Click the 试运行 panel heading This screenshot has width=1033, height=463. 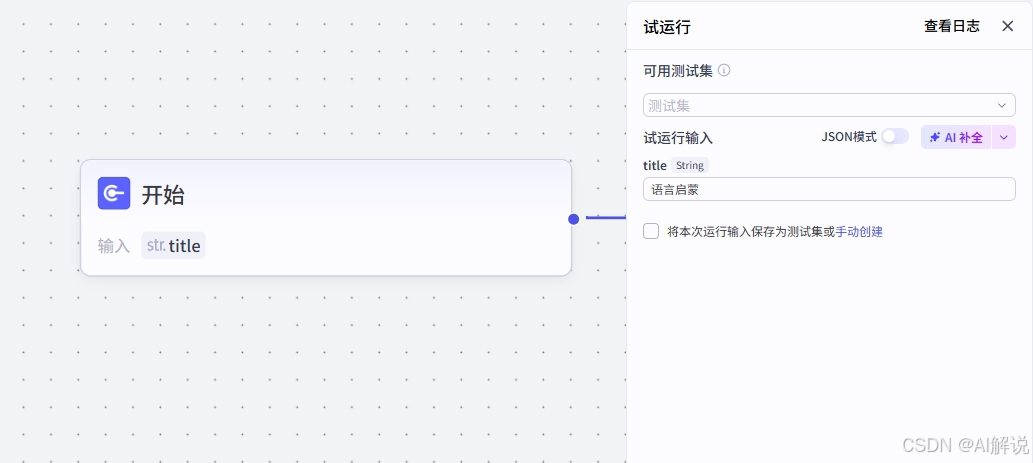667,27
